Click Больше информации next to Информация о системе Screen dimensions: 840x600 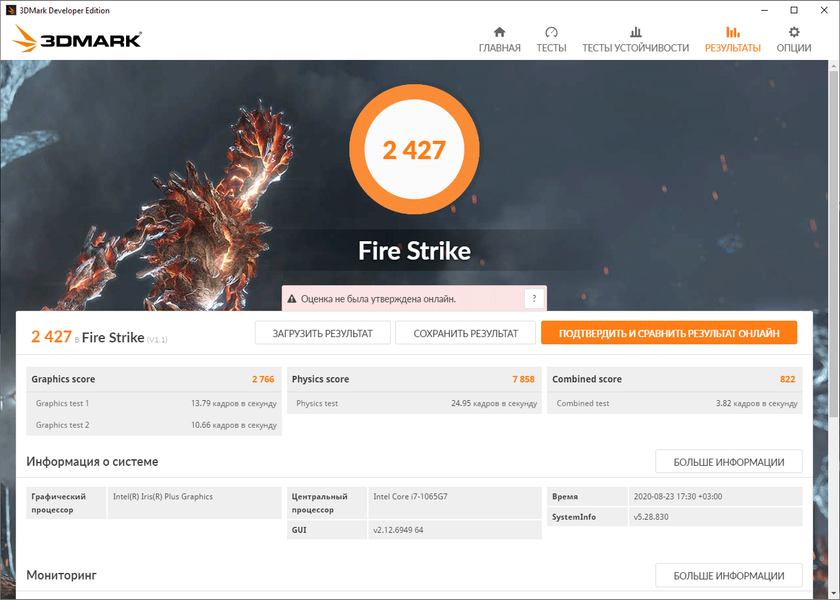[x=729, y=462]
